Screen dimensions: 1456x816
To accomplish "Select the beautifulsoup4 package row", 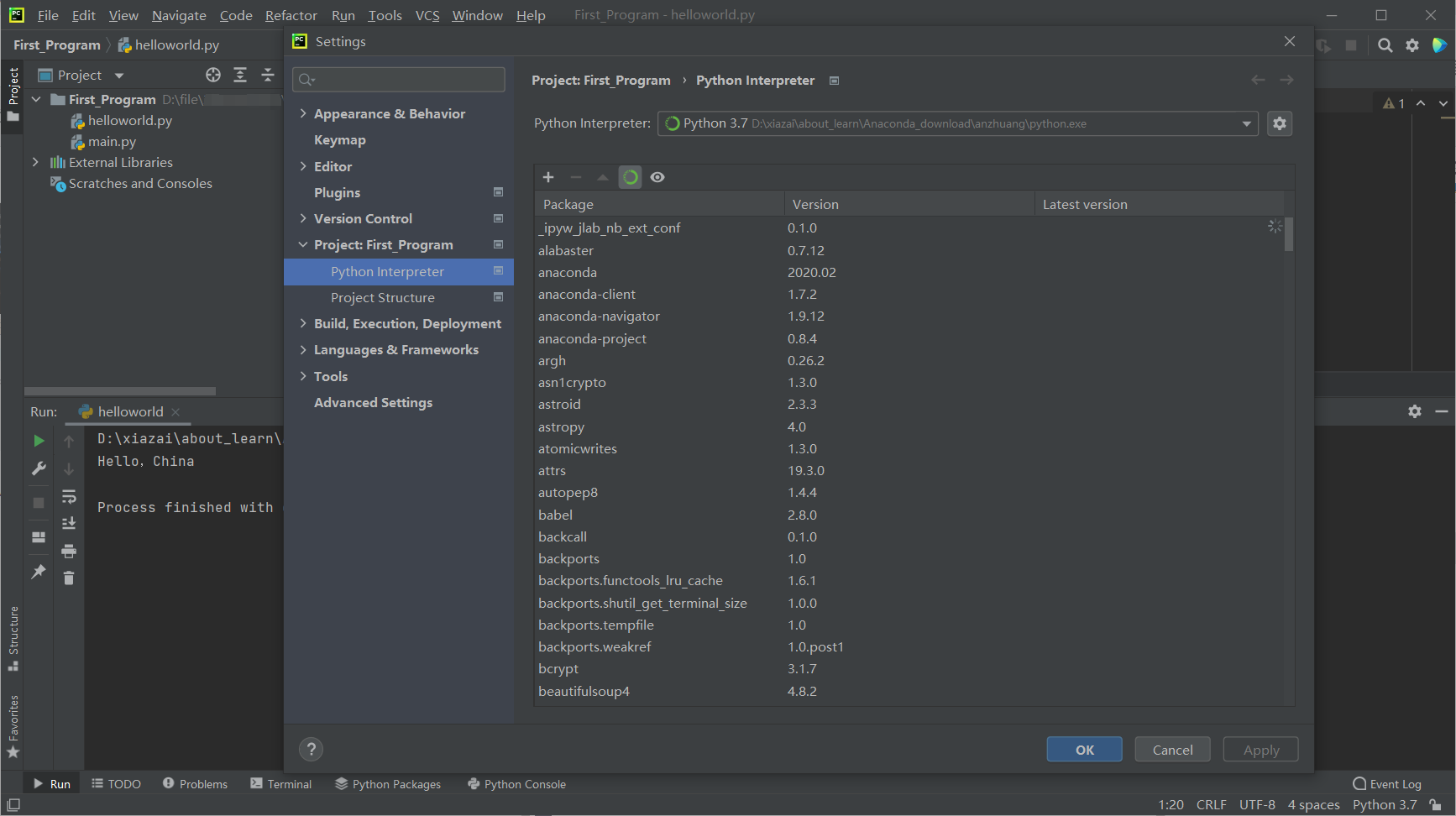I will click(909, 692).
